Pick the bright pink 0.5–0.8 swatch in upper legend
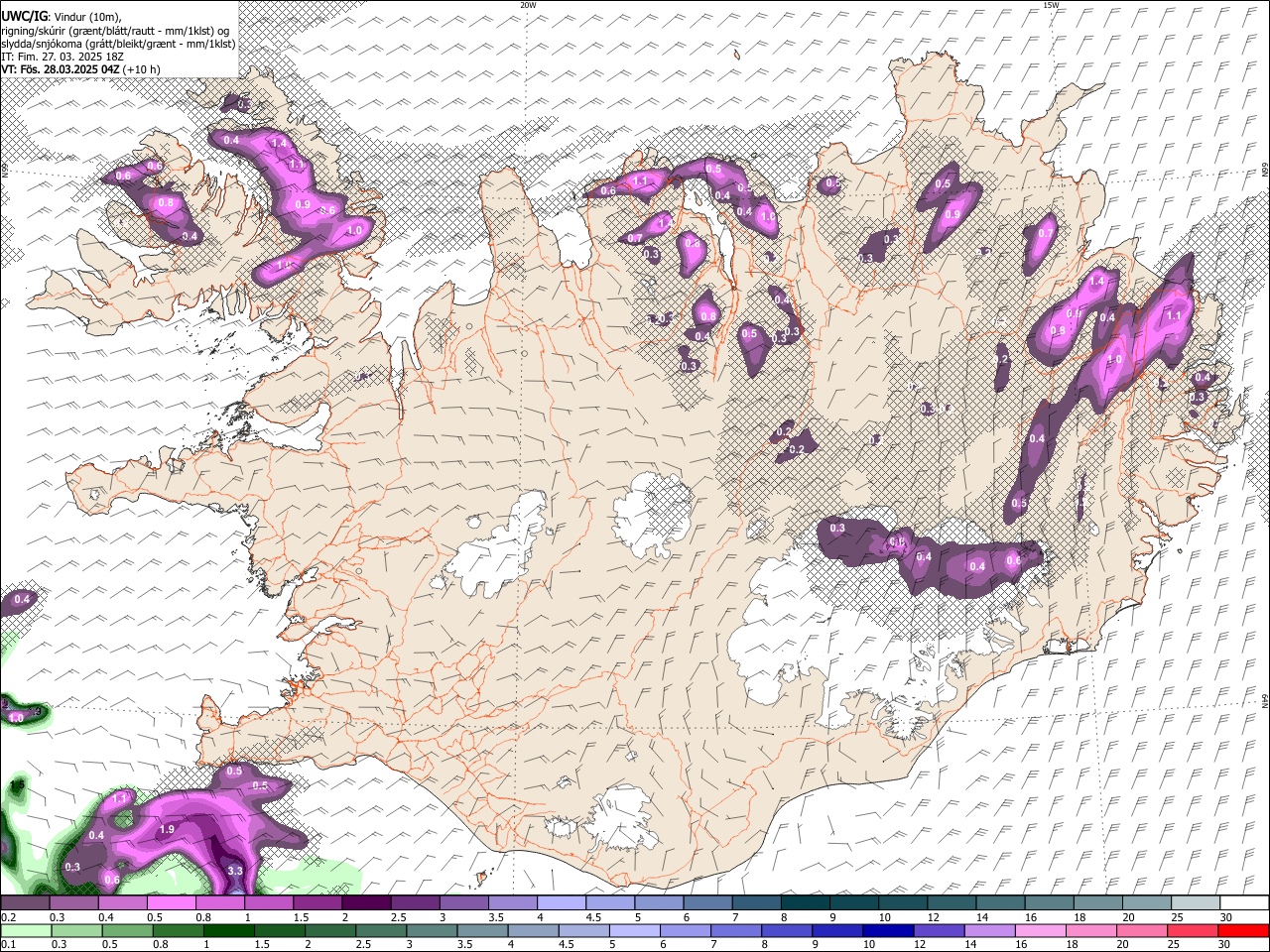This screenshot has height=952, width=1270. (171, 902)
